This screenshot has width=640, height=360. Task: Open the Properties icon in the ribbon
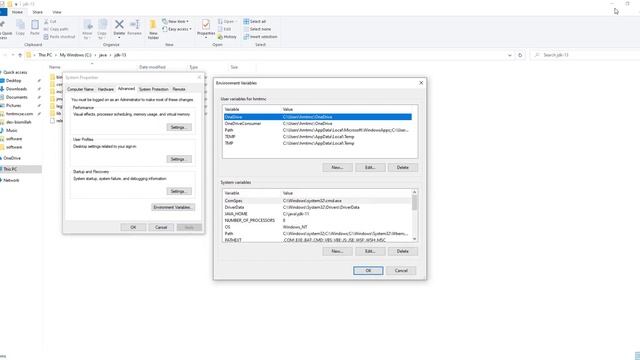pyautogui.click(x=206, y=24)
